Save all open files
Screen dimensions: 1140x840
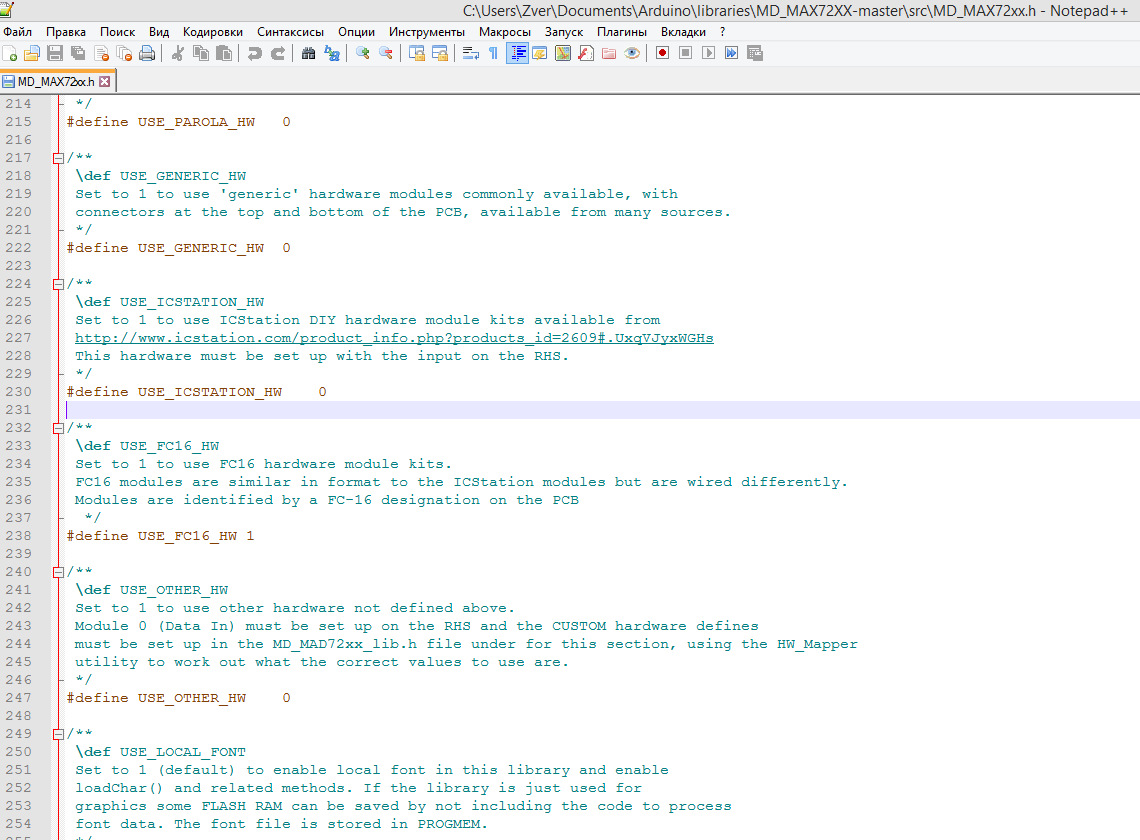point(78,53)
